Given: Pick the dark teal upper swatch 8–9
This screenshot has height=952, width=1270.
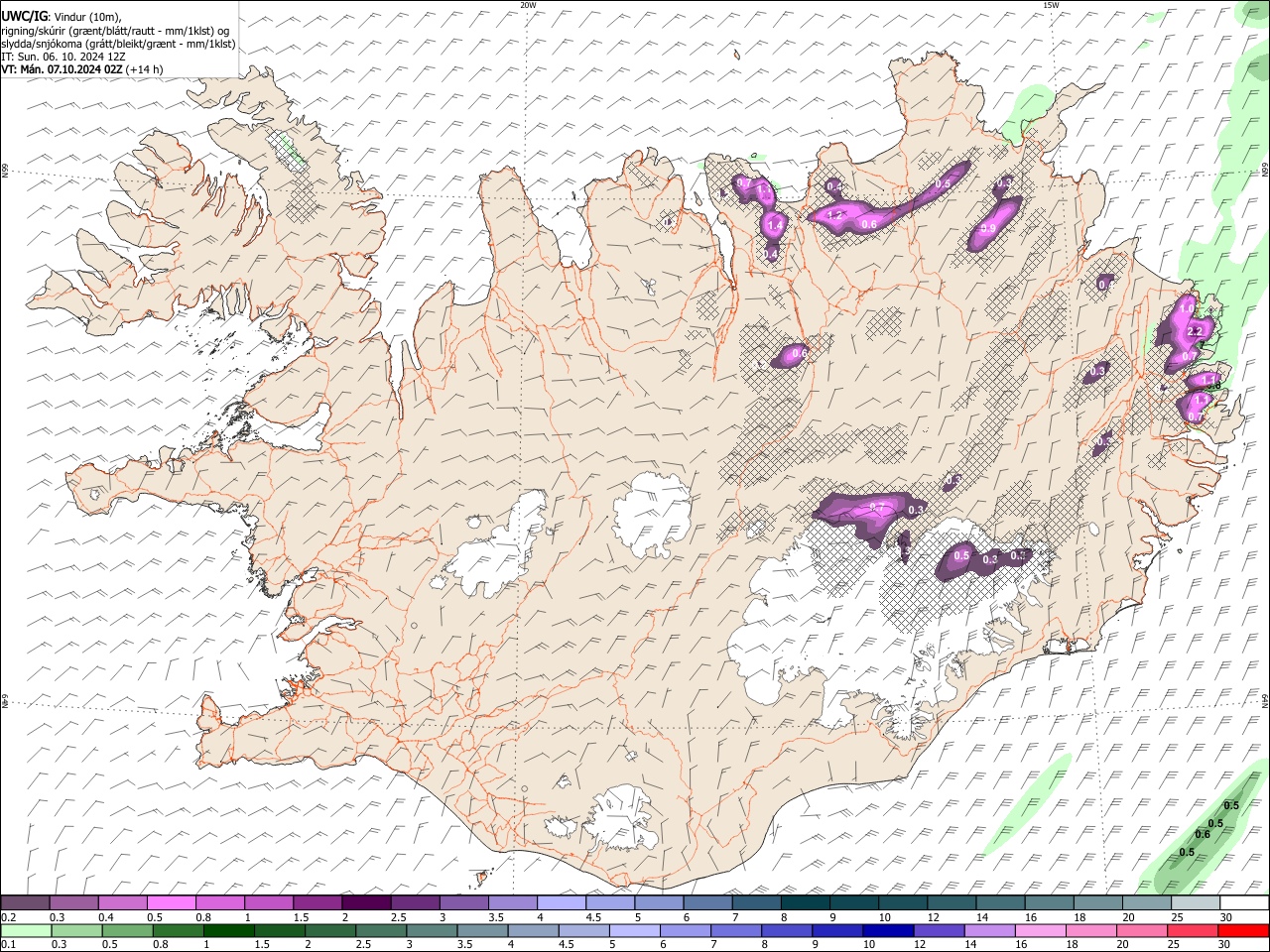Looking at the screenshot, I should pos(804,902).
